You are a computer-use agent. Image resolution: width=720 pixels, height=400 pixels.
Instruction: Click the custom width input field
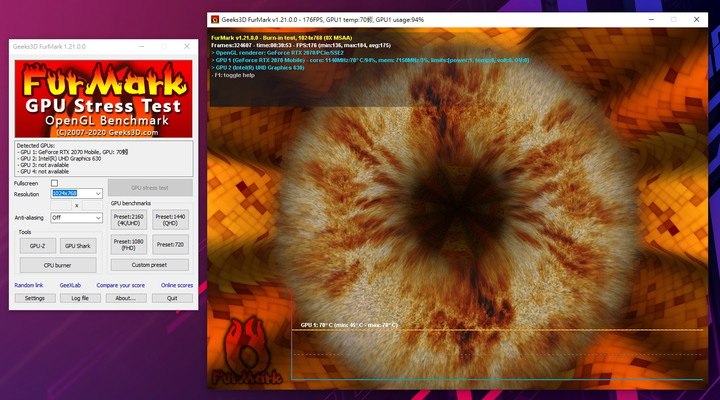pos(61,205)
